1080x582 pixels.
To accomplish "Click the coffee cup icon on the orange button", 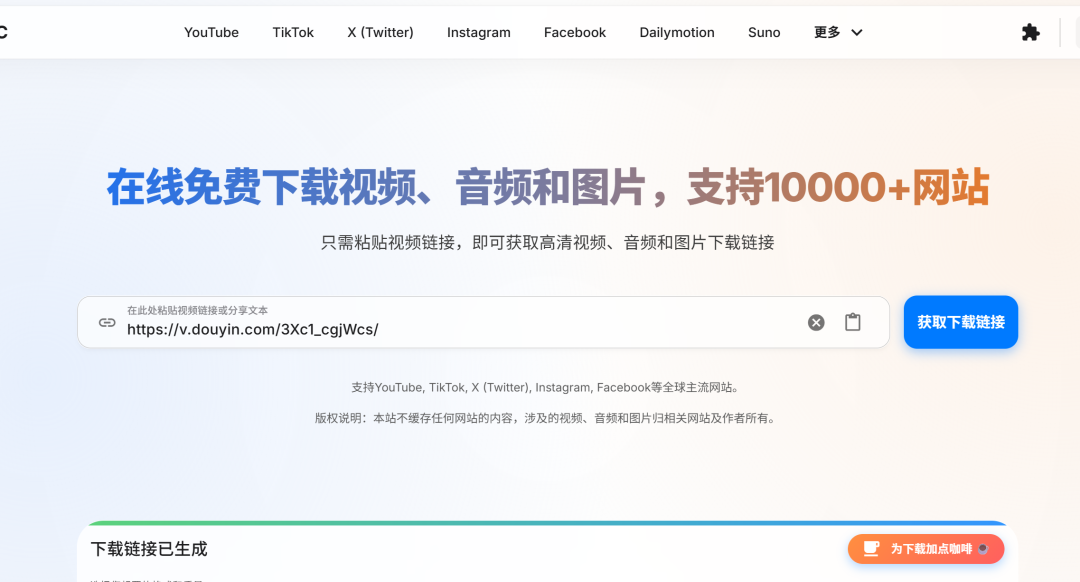I will pyautogui.click(x=871, y=548).
